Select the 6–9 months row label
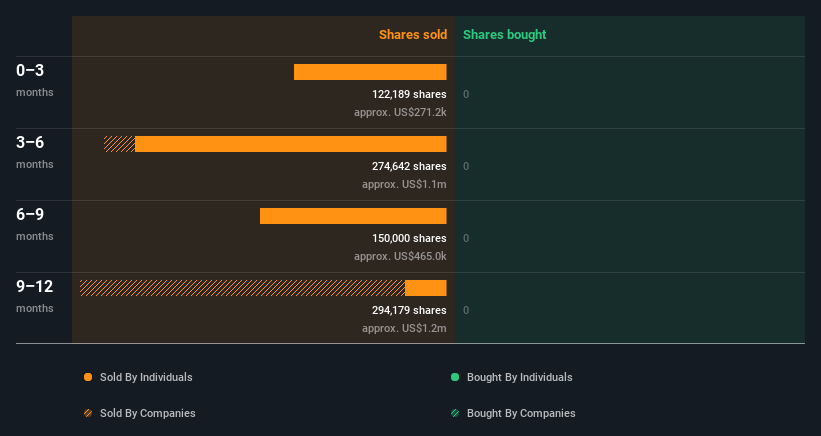This screenshot has height=436, width=821. pyautogui.click(x=35, y=225)
